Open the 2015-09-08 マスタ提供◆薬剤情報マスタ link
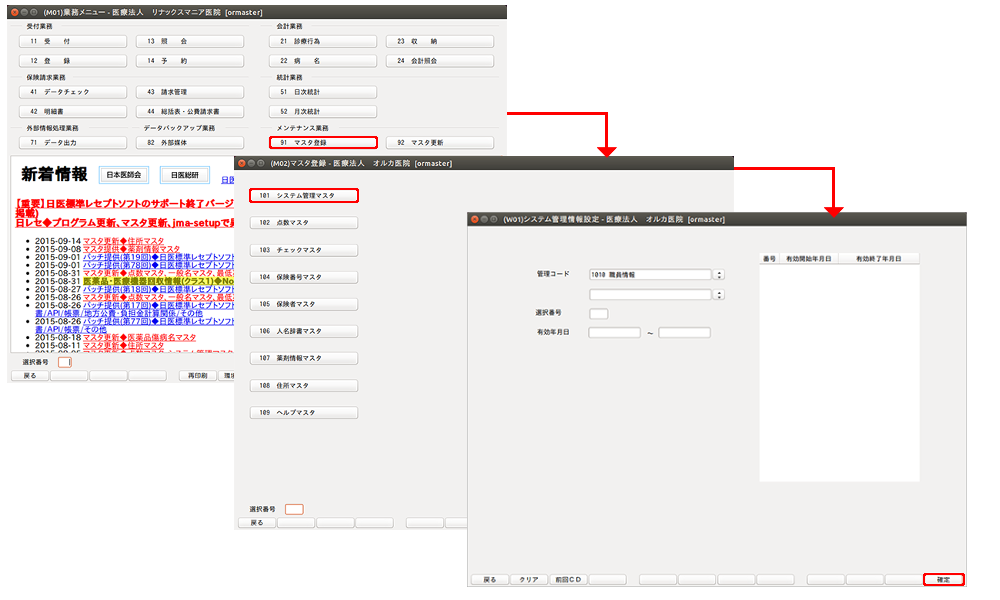 click(x=131, y=249)
